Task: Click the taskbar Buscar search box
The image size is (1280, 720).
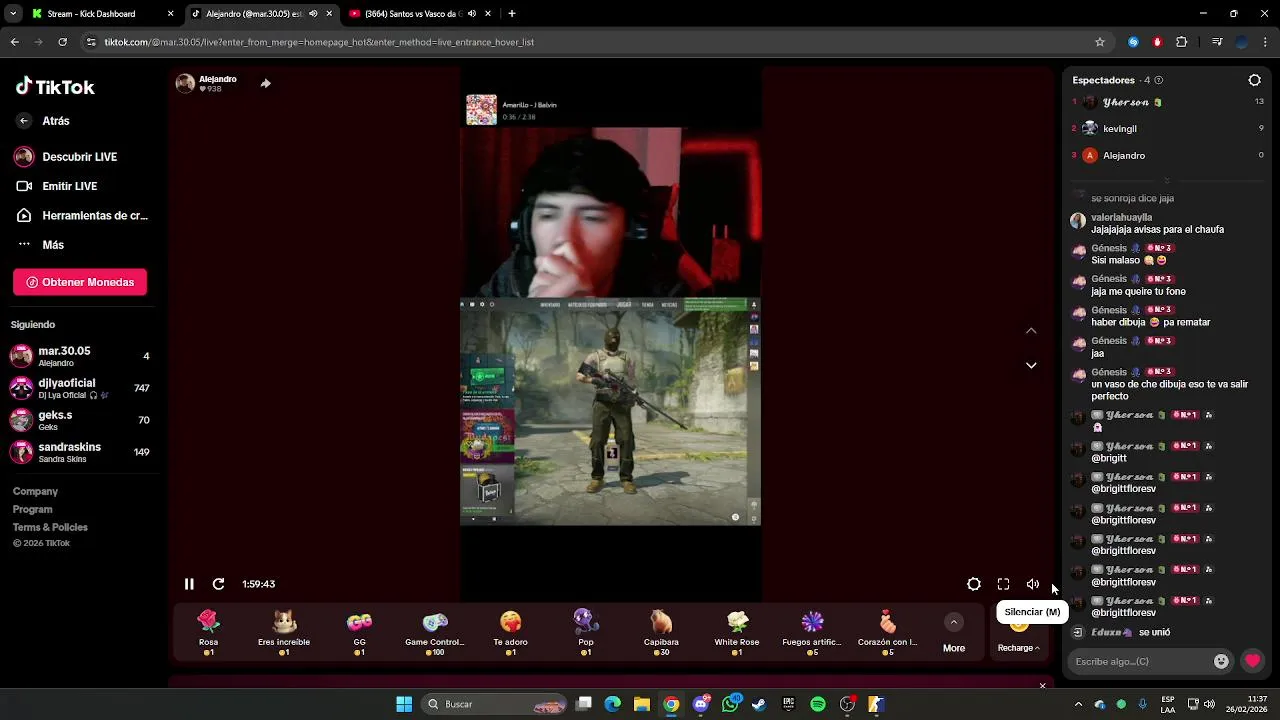Action: (x=496, y=704)
